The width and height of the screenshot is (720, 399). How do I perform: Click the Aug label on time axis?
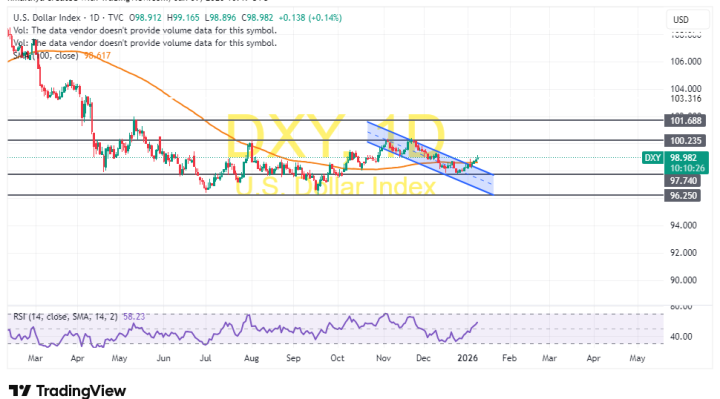point(251,358)
